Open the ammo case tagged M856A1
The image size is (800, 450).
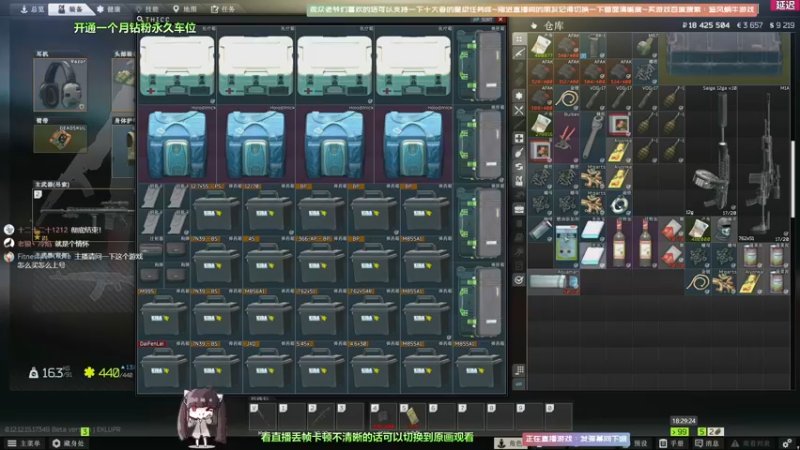[269, 315]
